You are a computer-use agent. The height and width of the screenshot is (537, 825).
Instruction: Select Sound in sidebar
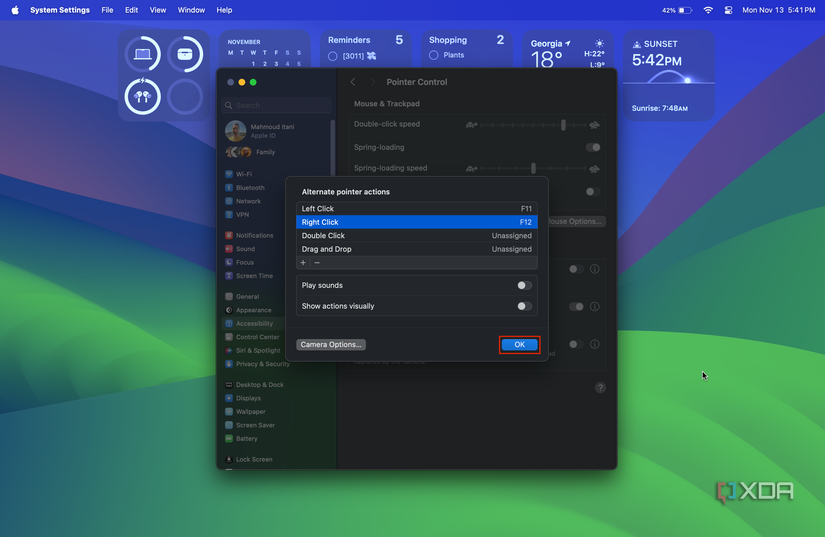coord(240,249)
